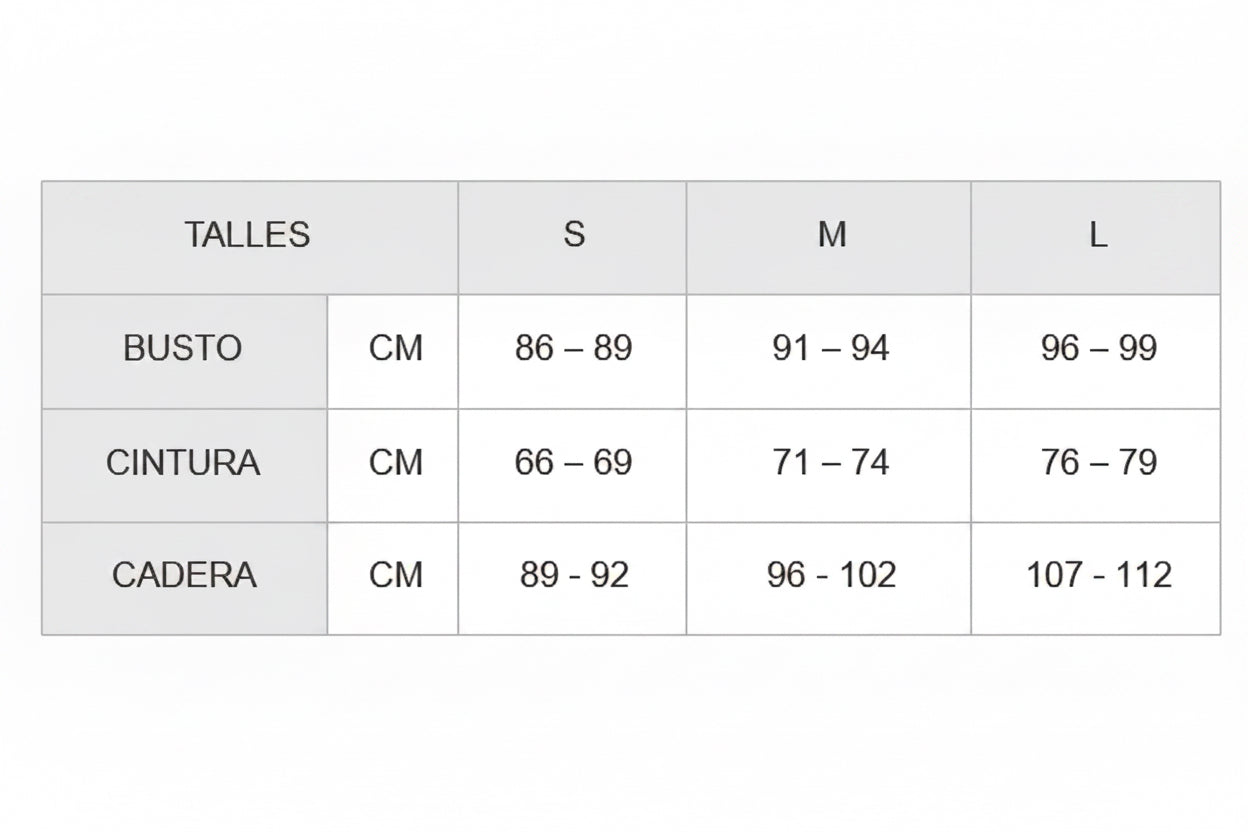
Task: Click the CM unit cell beside CADERA
Action: [393, 578]
